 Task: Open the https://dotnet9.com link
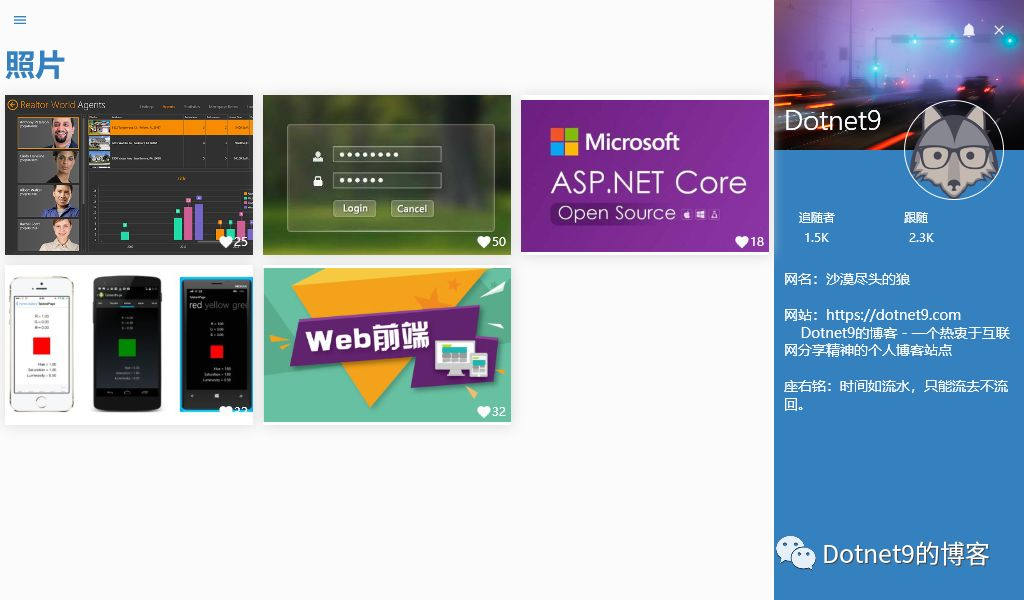(893, 315)
